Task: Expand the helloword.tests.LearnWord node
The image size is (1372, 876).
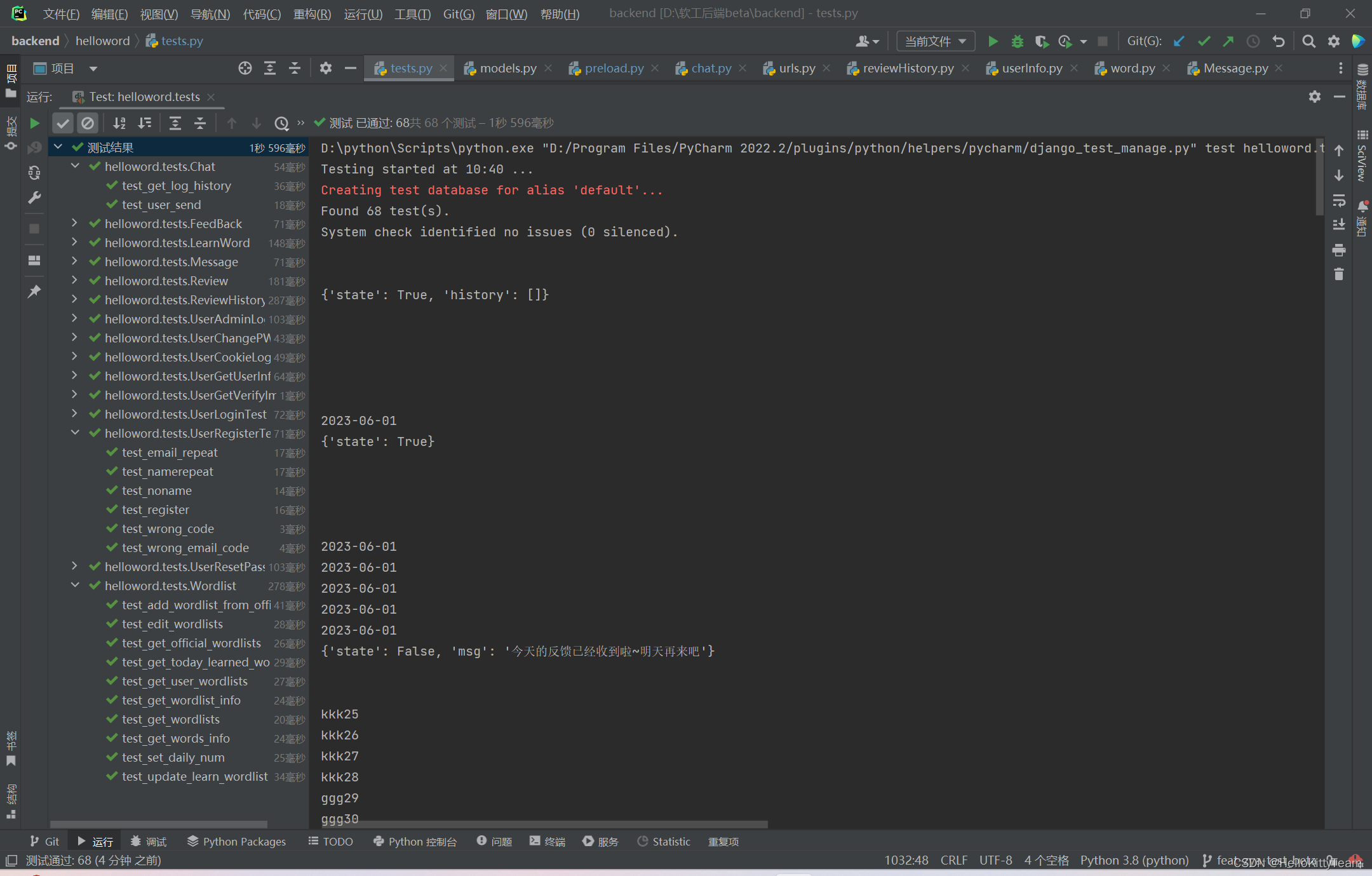Action: pyautogui.click(x=75, y=243)
